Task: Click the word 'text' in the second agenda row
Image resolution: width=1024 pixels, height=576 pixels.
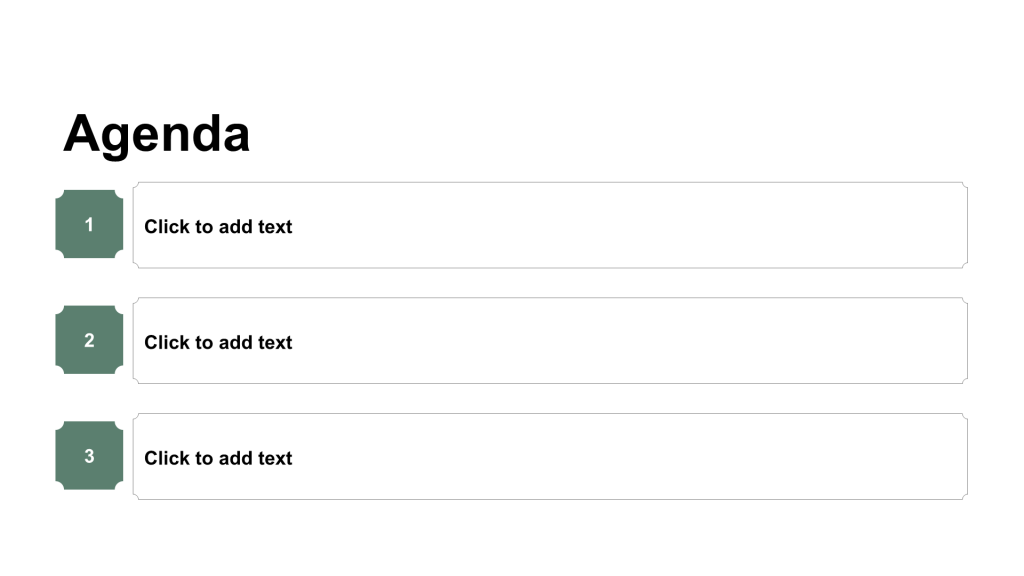Action: [275, 343]
